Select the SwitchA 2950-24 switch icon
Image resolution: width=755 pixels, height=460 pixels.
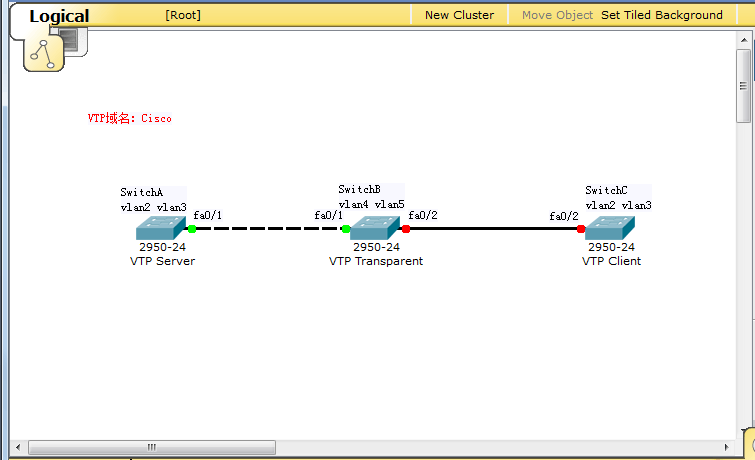(161, 229)
